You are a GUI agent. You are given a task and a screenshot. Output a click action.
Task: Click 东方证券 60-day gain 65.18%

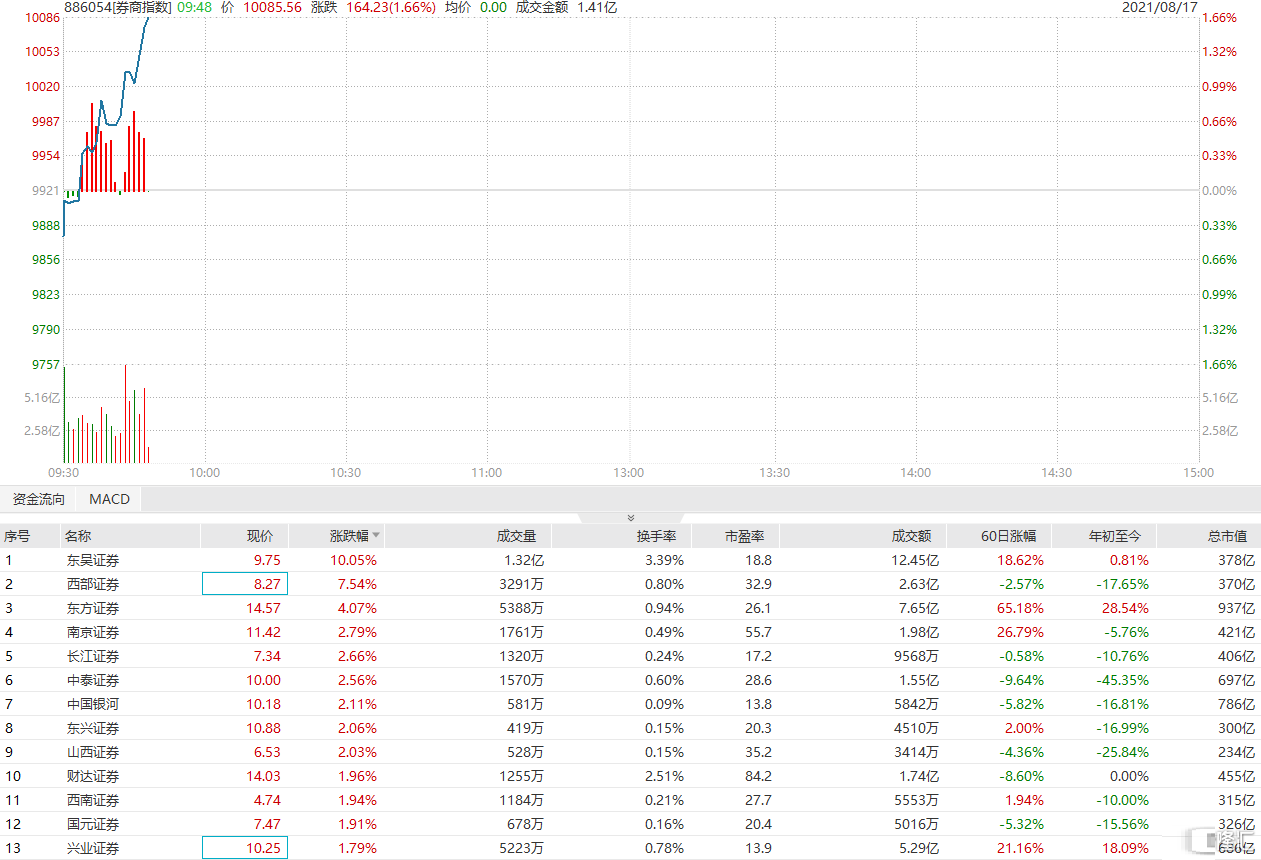click(1020, 608)
